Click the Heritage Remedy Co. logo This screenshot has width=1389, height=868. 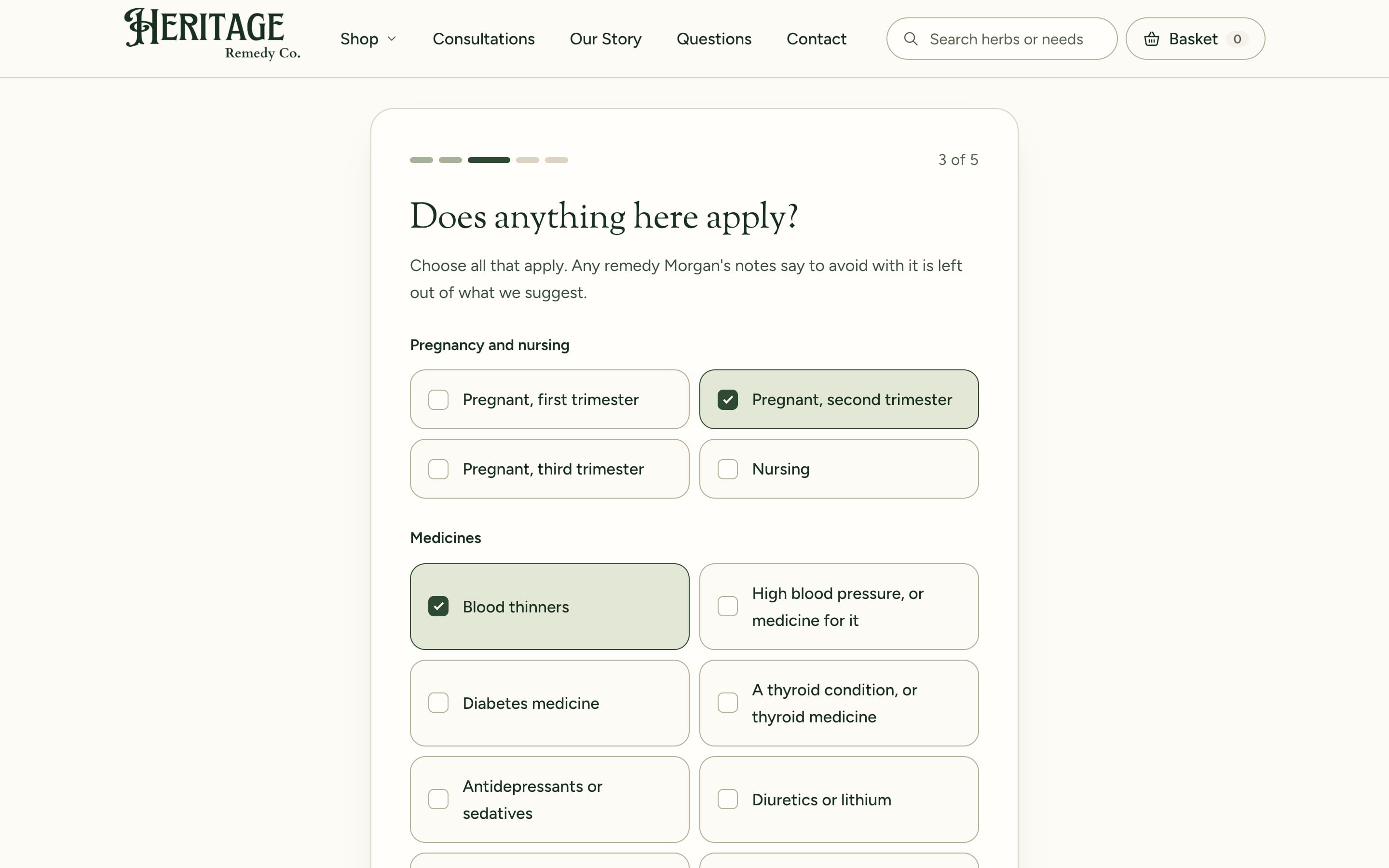(212, 34)
